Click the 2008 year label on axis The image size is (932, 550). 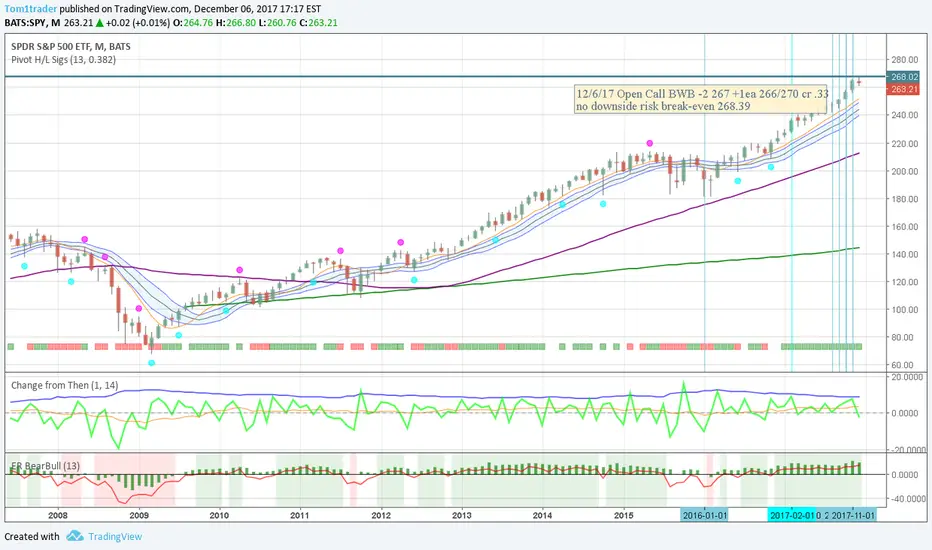pyautogui.click(x=58, y=515)
